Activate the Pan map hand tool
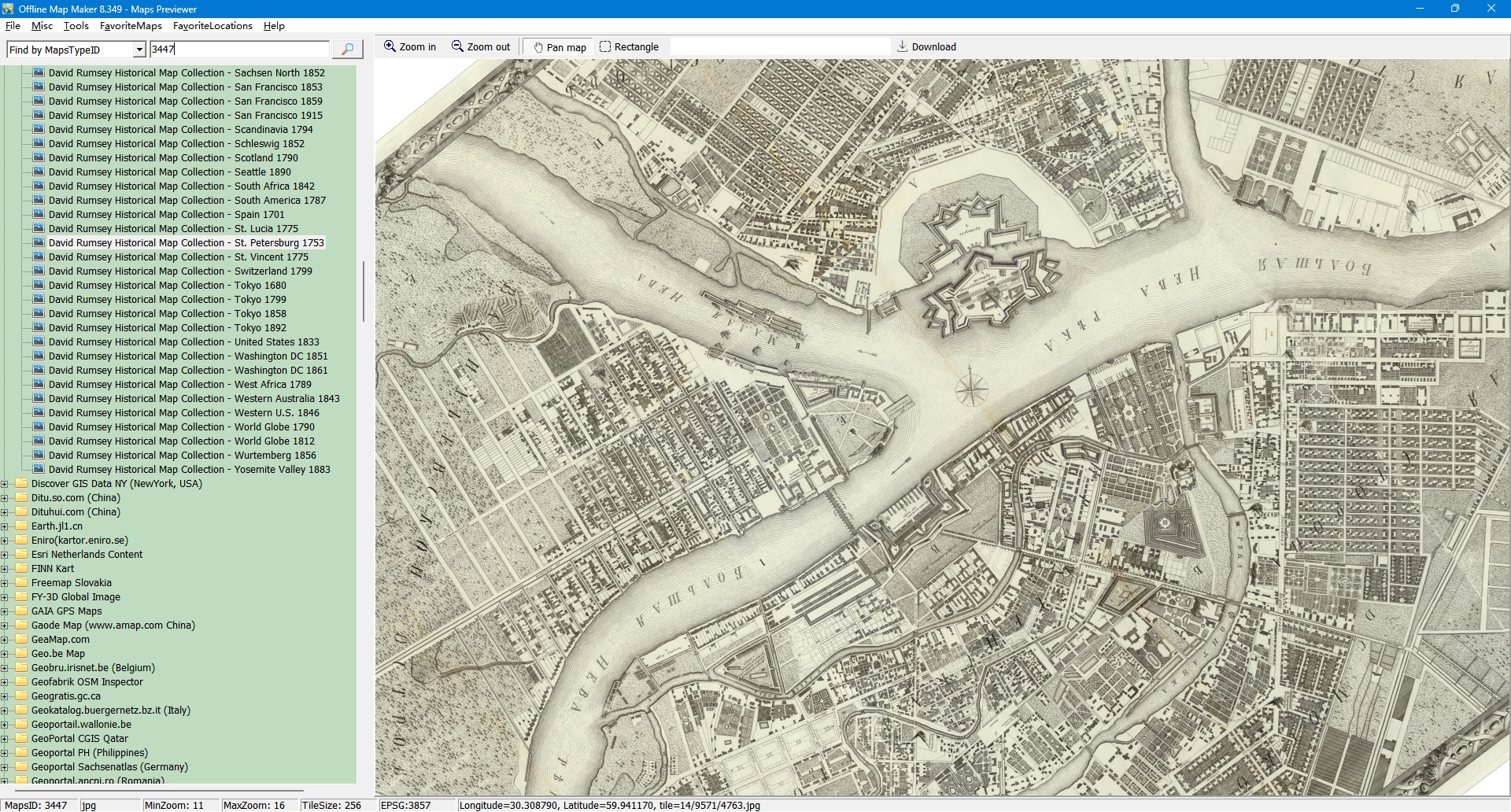1511x812 pixels. 560,47
